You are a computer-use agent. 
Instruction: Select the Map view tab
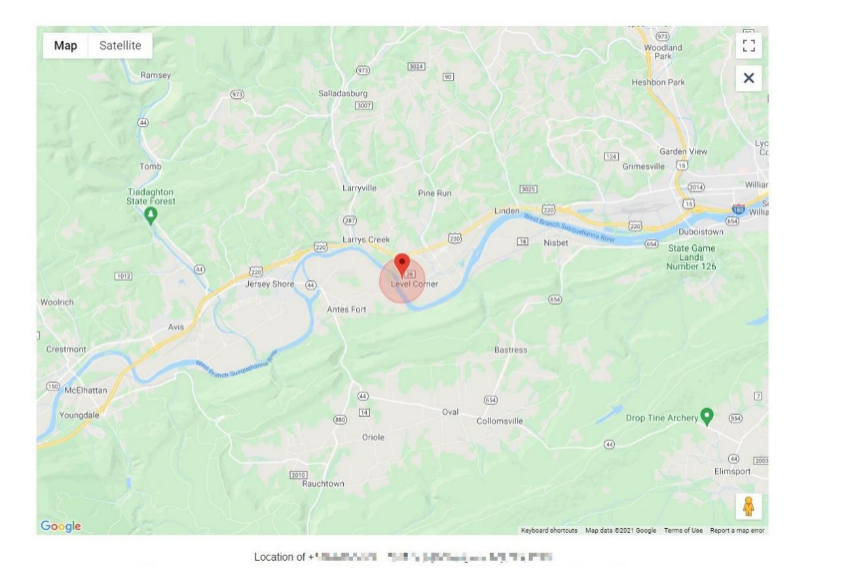pyautogui.click(x=65, y=46)
